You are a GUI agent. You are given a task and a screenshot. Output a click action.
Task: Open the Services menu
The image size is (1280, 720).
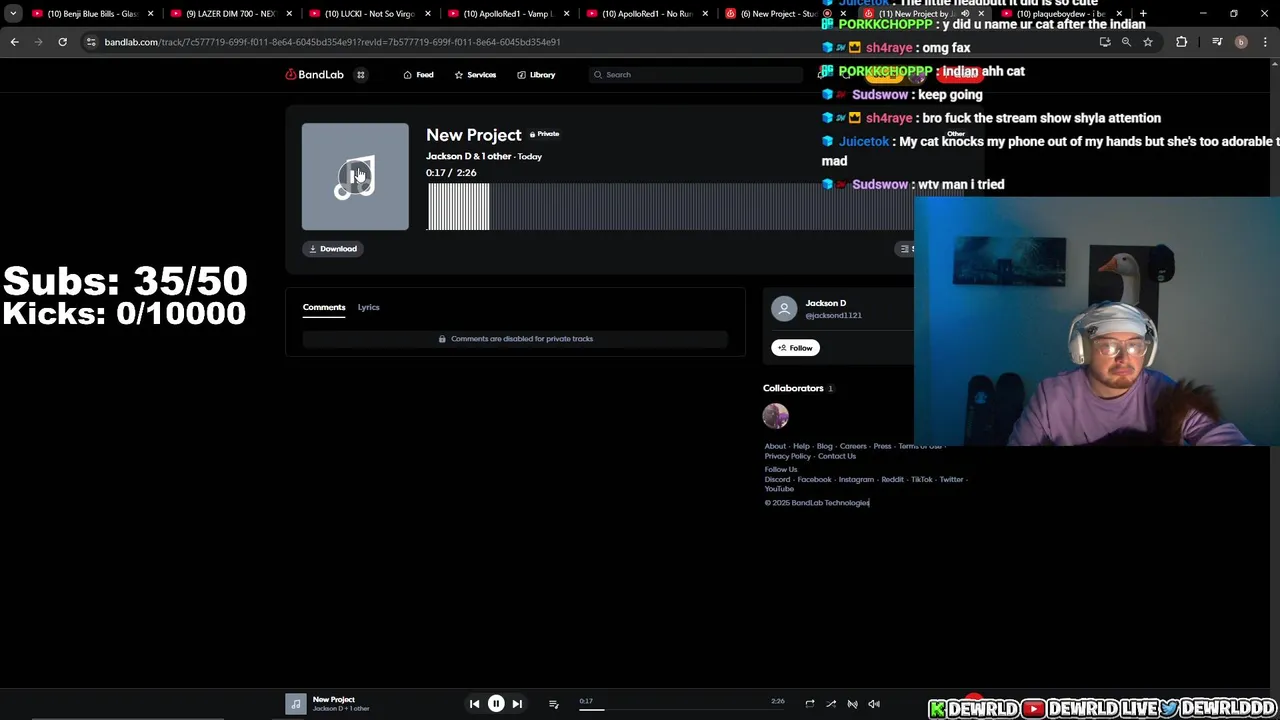[x=475, y=75]
